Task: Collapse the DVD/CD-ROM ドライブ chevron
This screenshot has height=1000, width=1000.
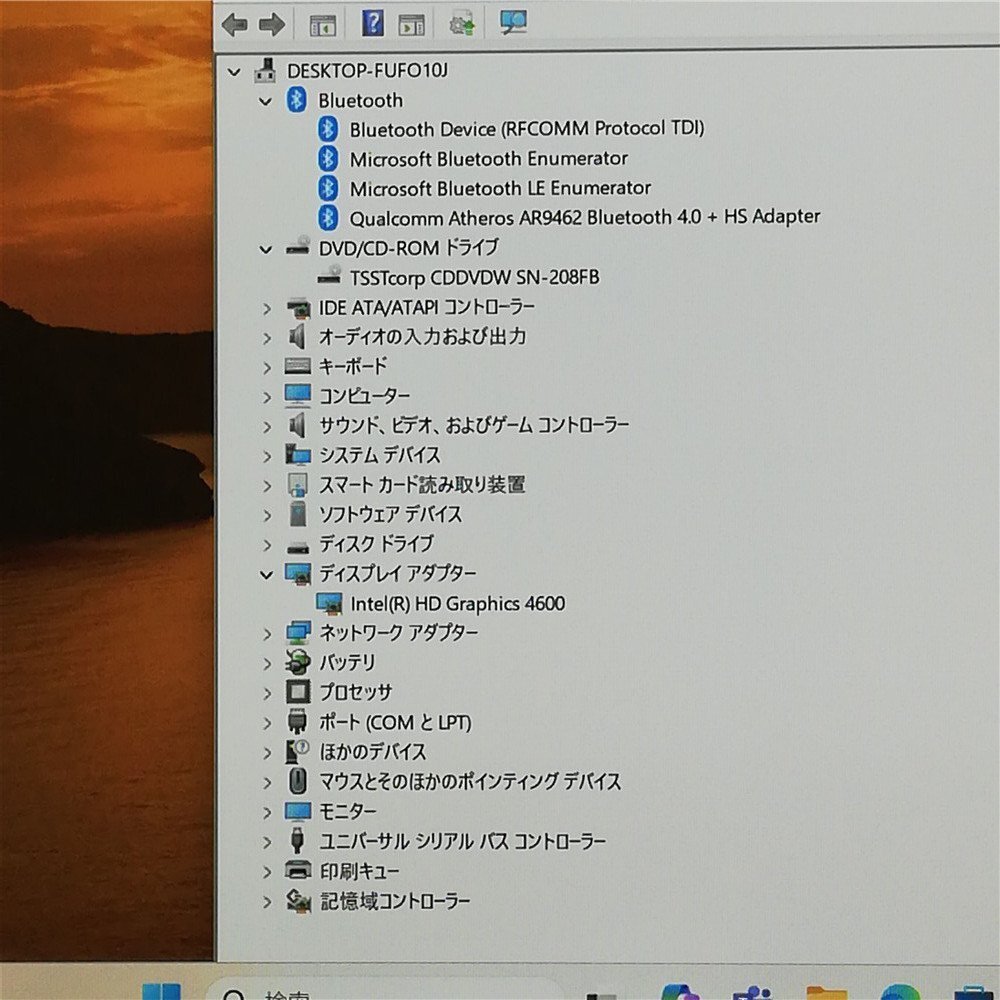Action: 266,250
